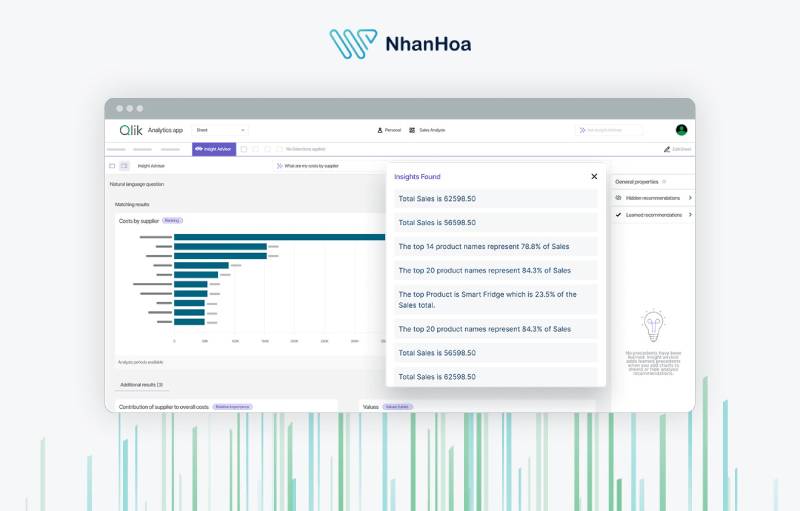The image size is (800, 511).
Task: Select the 'top 14 product names' insight
Action: (495, 247)
